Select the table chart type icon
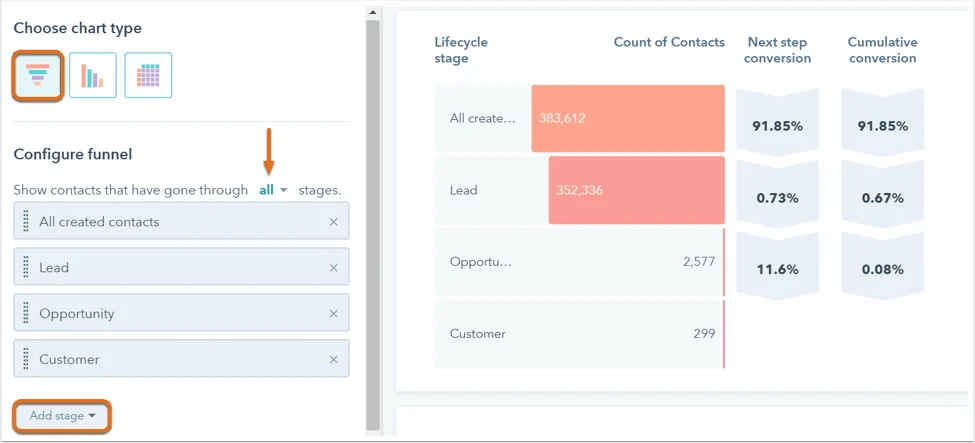This screenshot has width=975, height=443. [148, 76]
